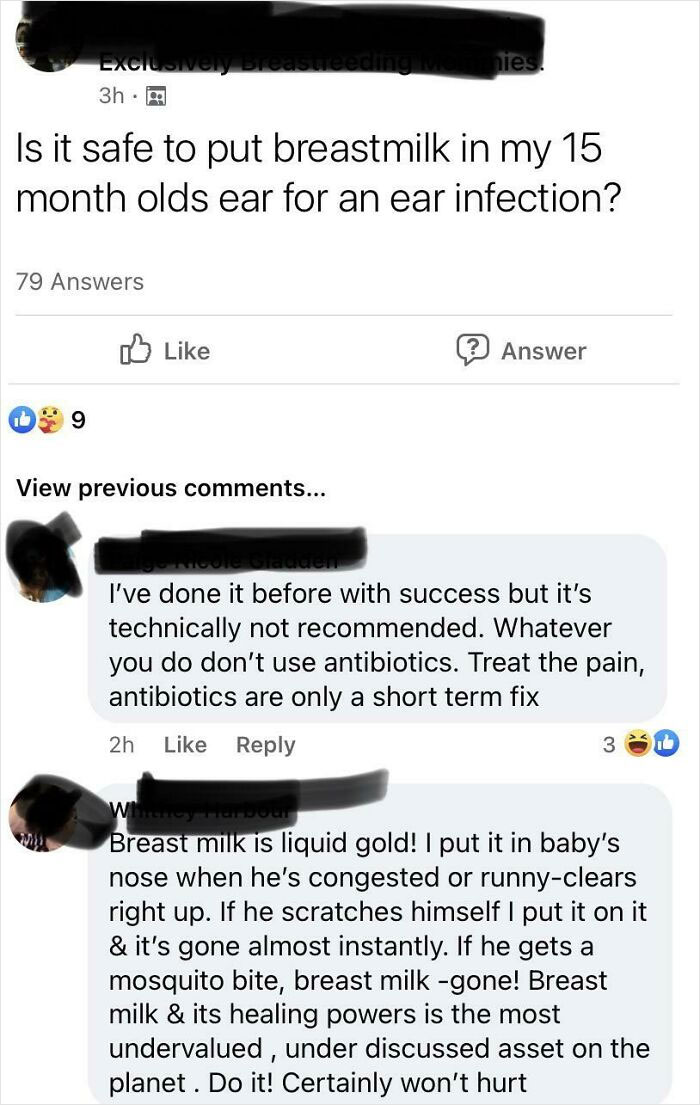This screenshot has width=700, height=1105.
Task: Click the thumbs-up reaction icon below the post
Action: [x=22, y=418]
